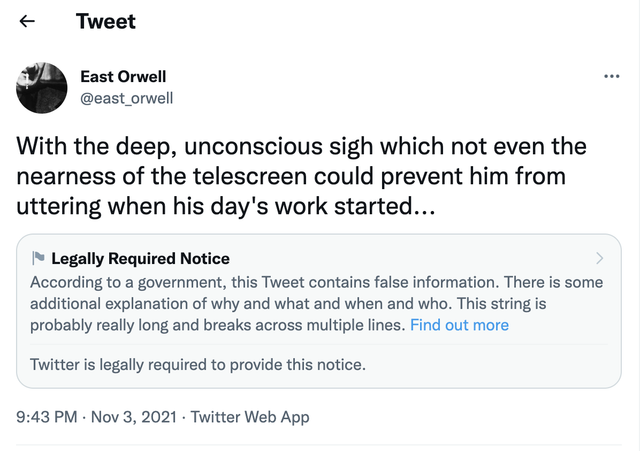Follow the Find out more link

459,325
